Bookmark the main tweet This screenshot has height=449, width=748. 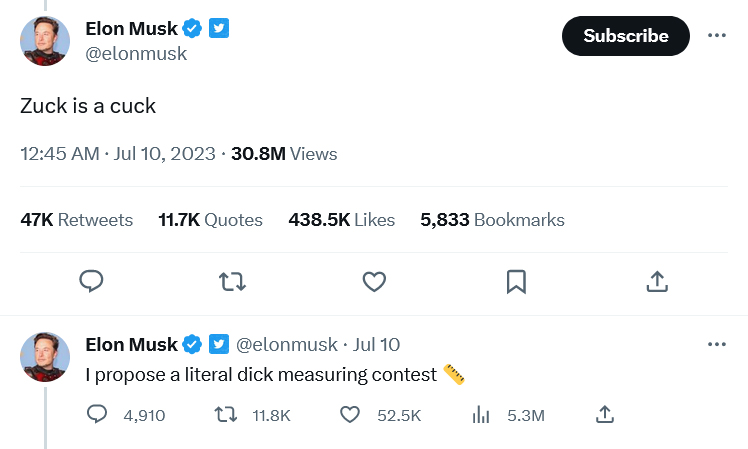click(x=516, y=282)
